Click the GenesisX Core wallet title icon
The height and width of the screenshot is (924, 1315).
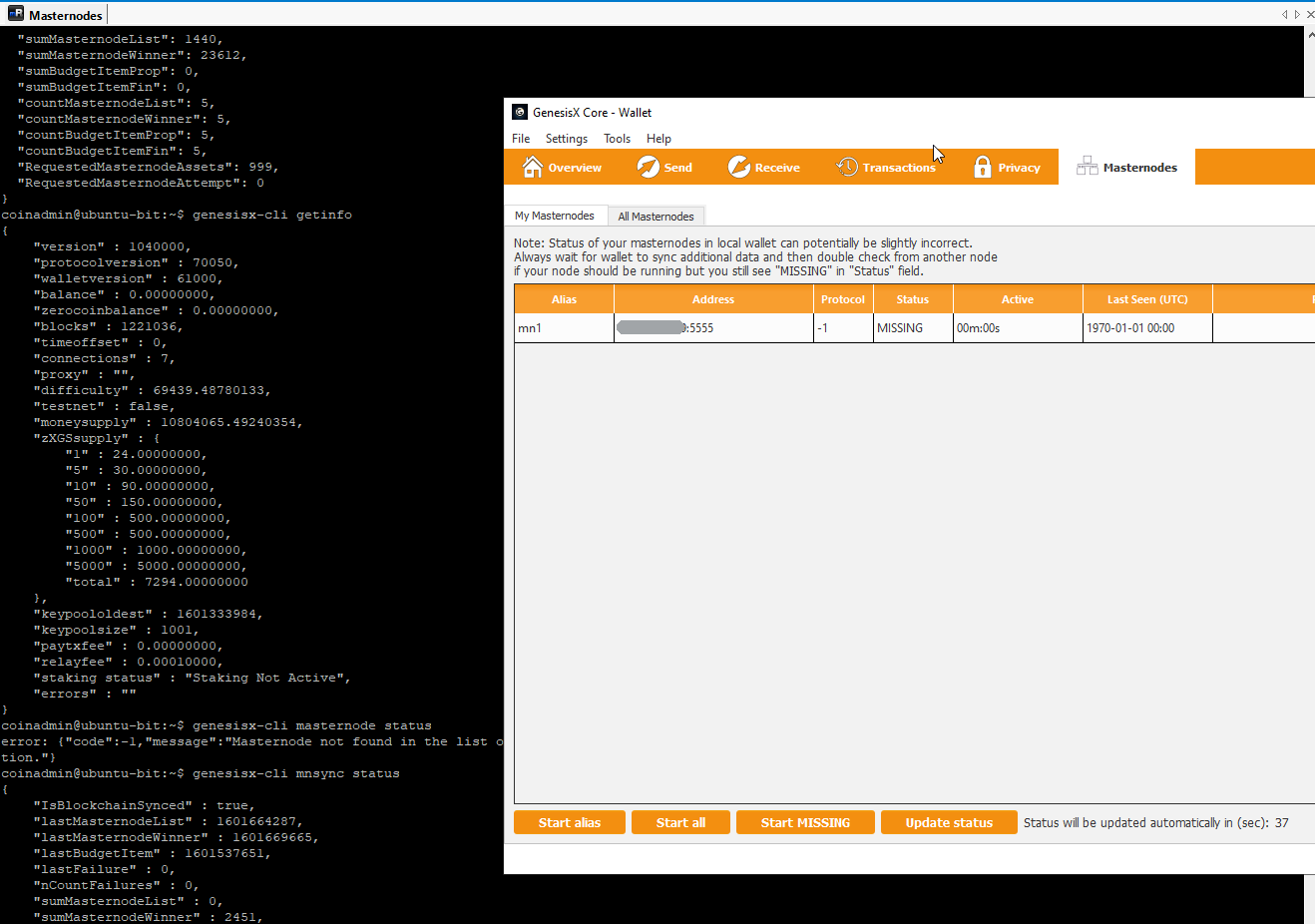(519, 112)
